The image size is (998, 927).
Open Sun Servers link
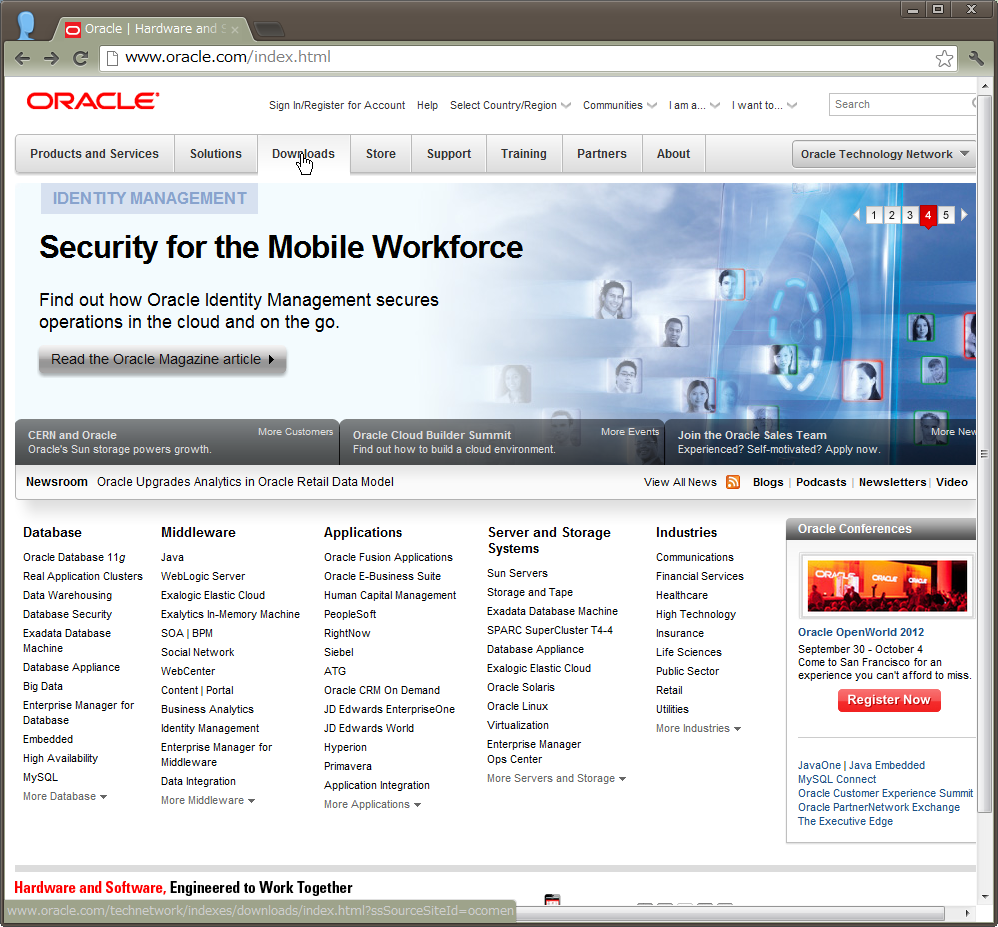click(x=517, y=573)
